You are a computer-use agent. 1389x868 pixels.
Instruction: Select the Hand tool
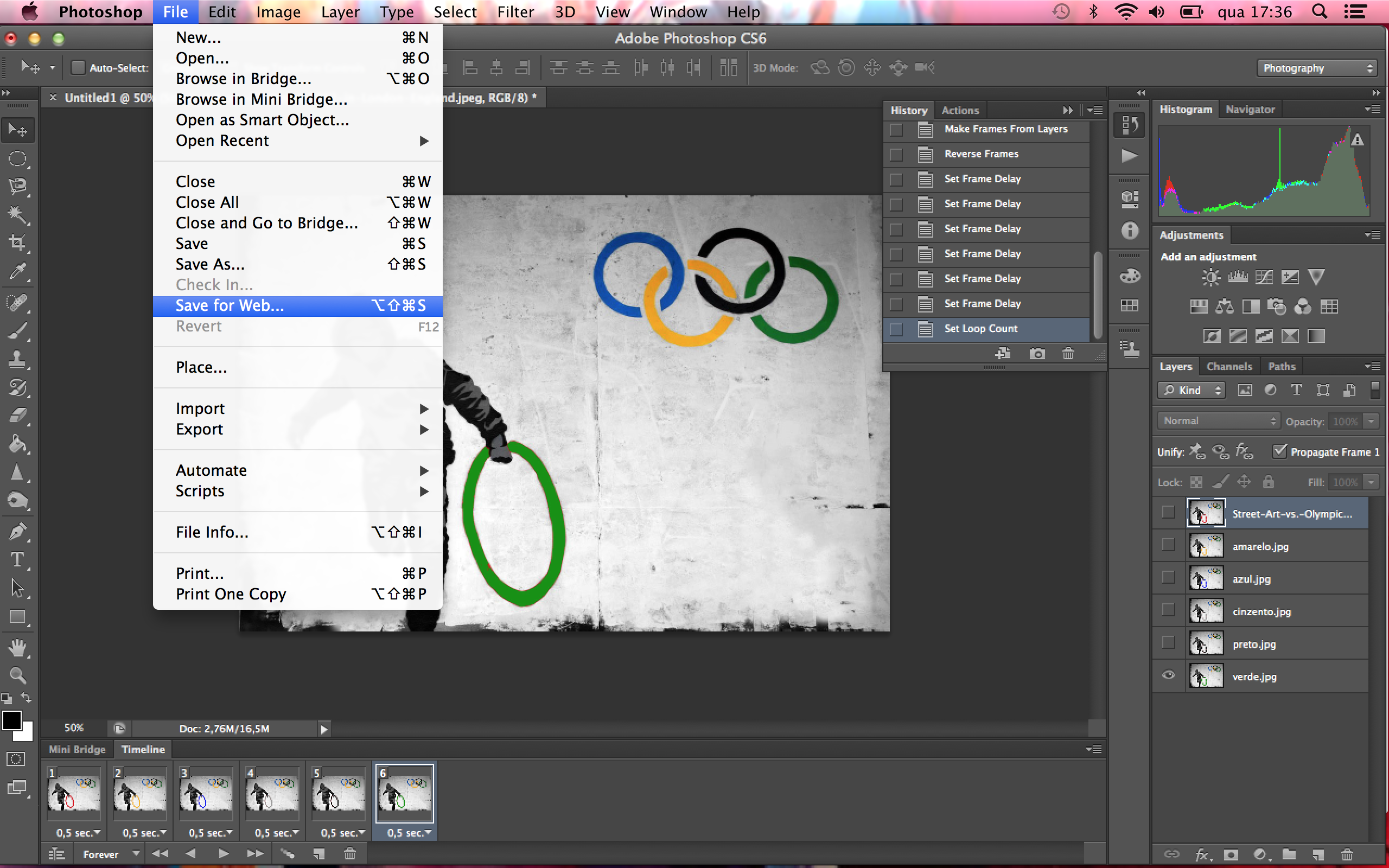17,648
